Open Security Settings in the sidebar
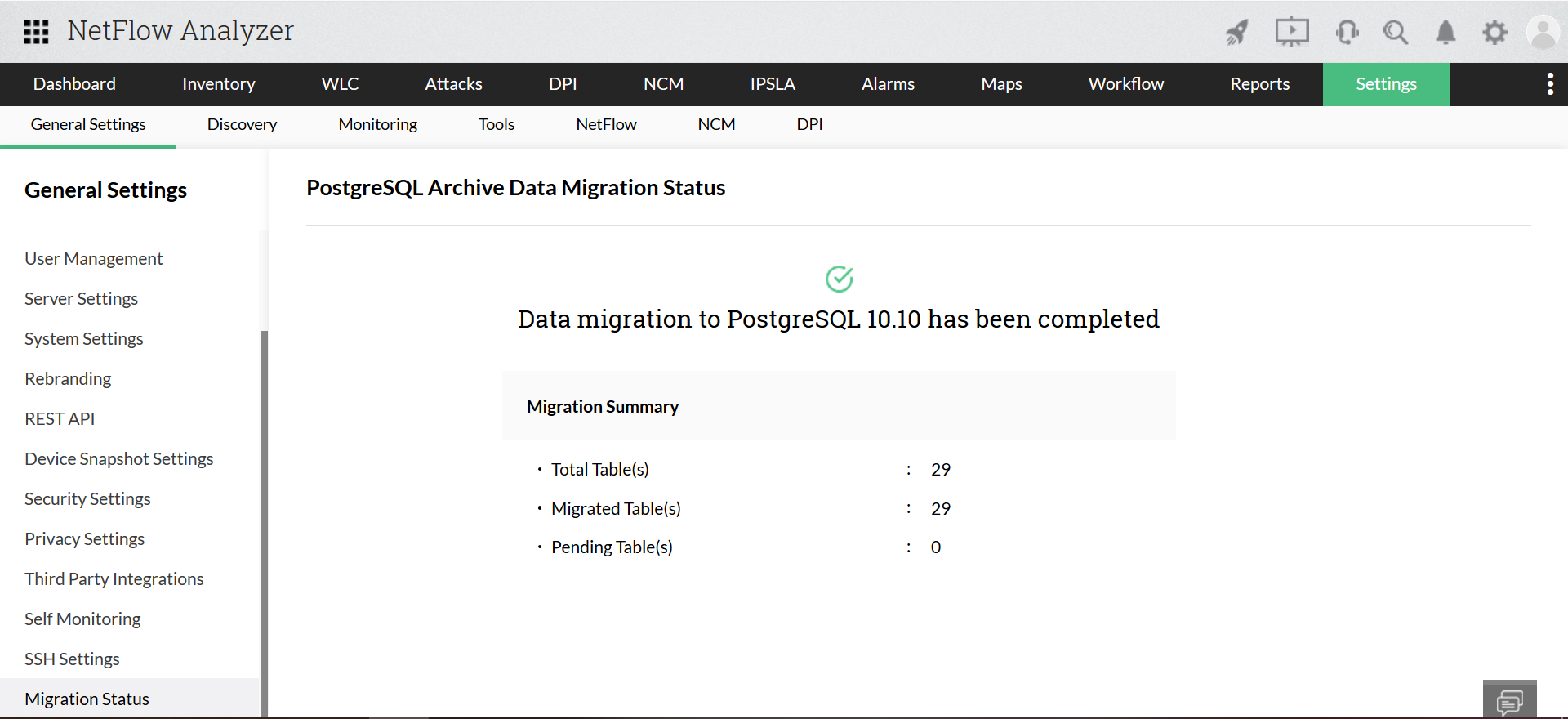 [x=87, y=499]
